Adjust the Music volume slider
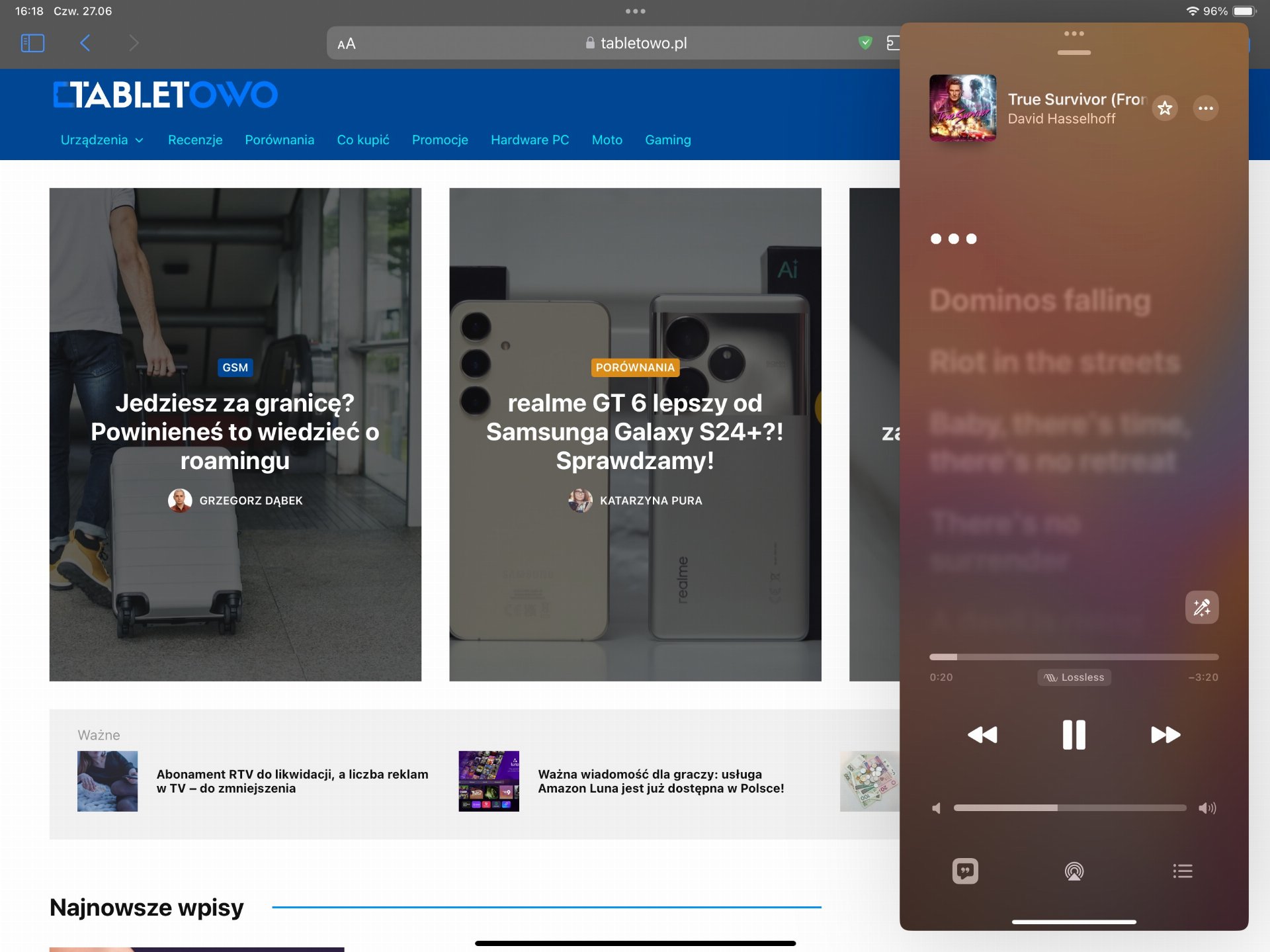Image resolution: width=1270 pixels, height=952 pixels. (1070, 808)
